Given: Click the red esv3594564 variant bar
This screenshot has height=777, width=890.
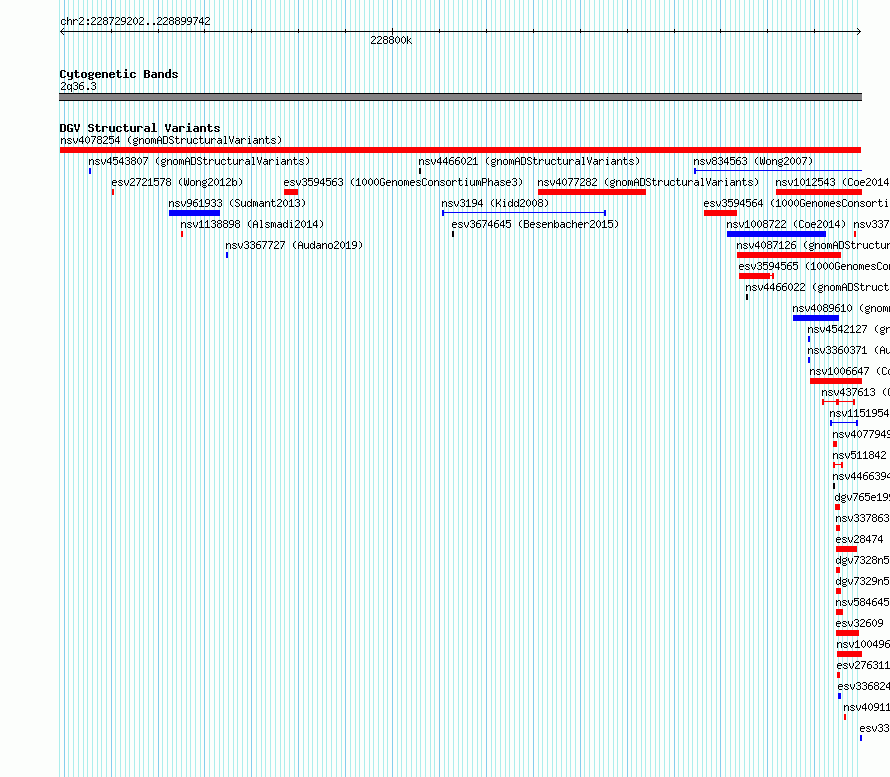Looking at the screenshot, I should point(720,213).
